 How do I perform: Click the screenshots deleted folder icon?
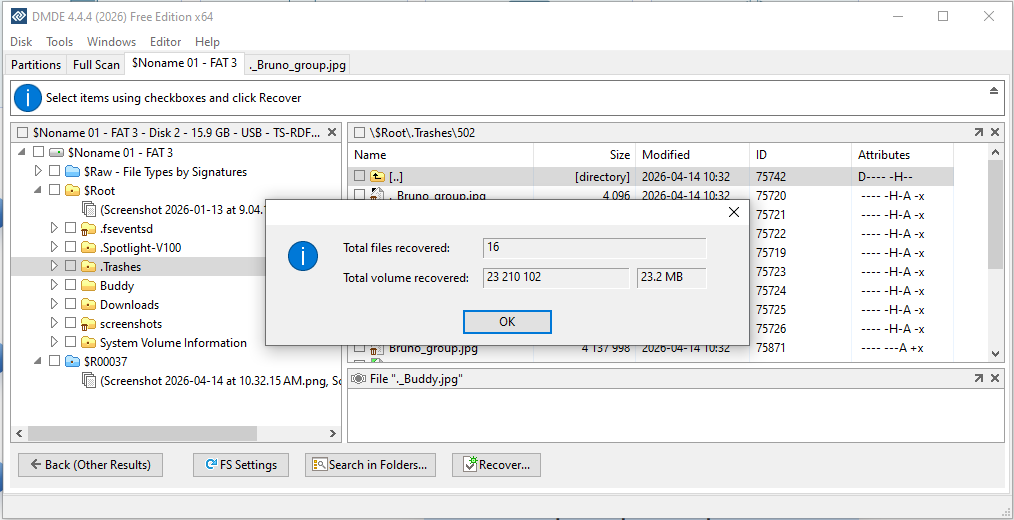89,324
